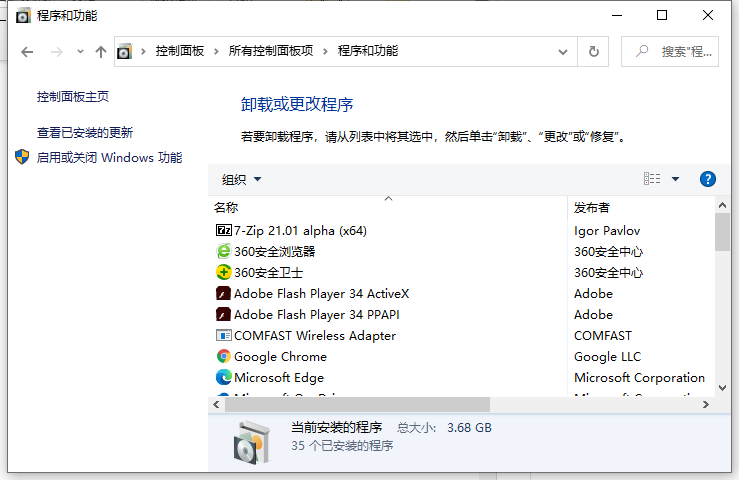
Task: Open the recent locations dropdown arrow
Action: tap(78, 52)
